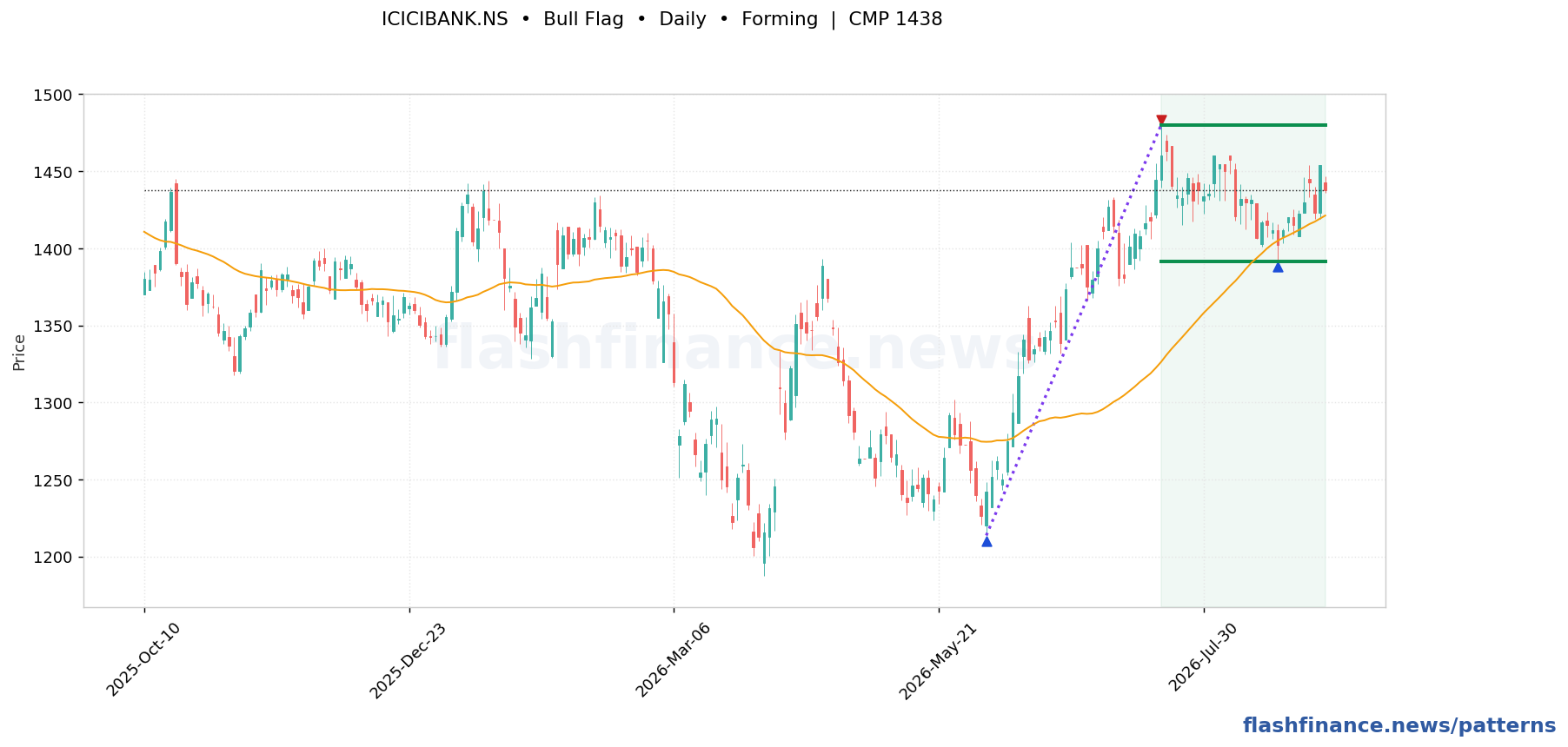Screen dimensions: 1568x747
Task: Click the lower green support line
Action: pos(1243,261)
